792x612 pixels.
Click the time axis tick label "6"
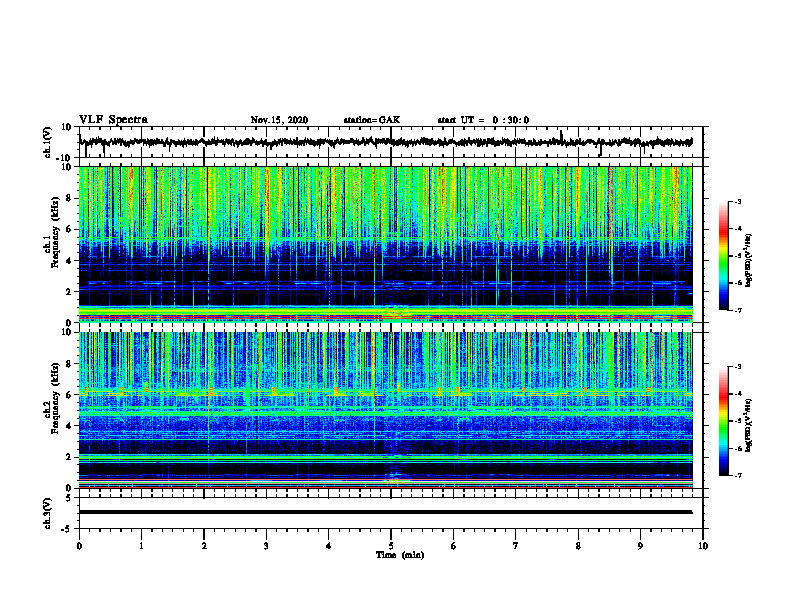pyautogui.click(x=454, y=546)
